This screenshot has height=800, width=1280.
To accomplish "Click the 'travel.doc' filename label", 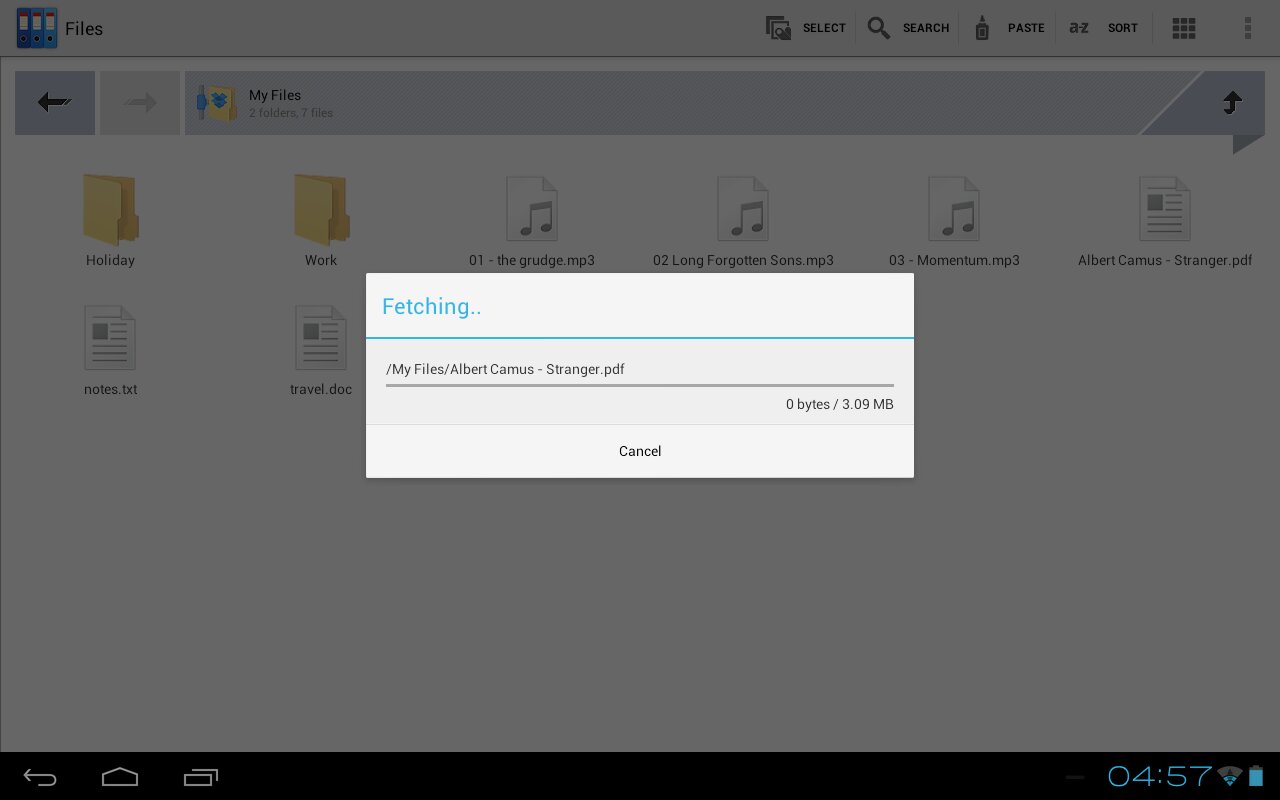I will (x=321, y=389).
